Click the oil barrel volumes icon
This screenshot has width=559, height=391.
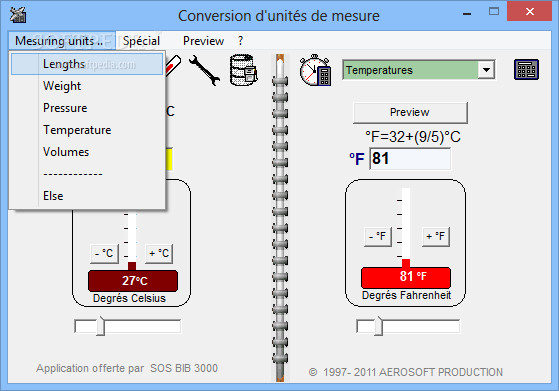tap(243, 70)
